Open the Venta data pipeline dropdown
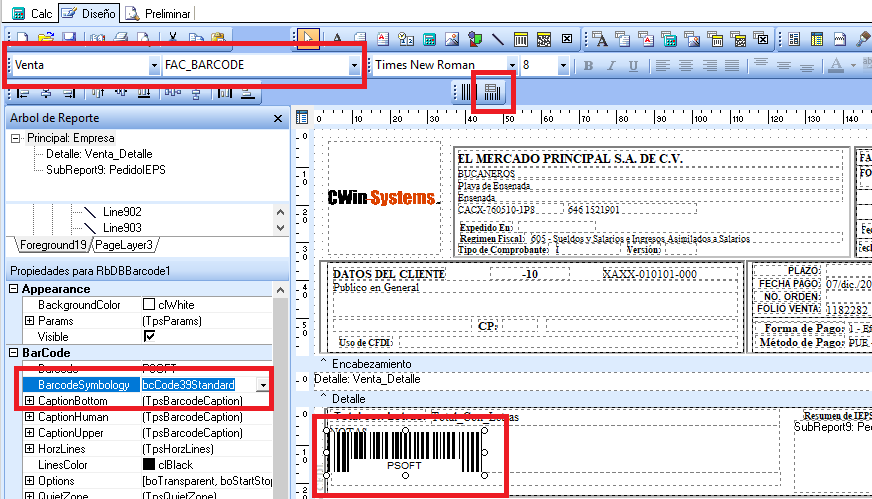This screenshot has width=872, height=499. click(154, 65)
